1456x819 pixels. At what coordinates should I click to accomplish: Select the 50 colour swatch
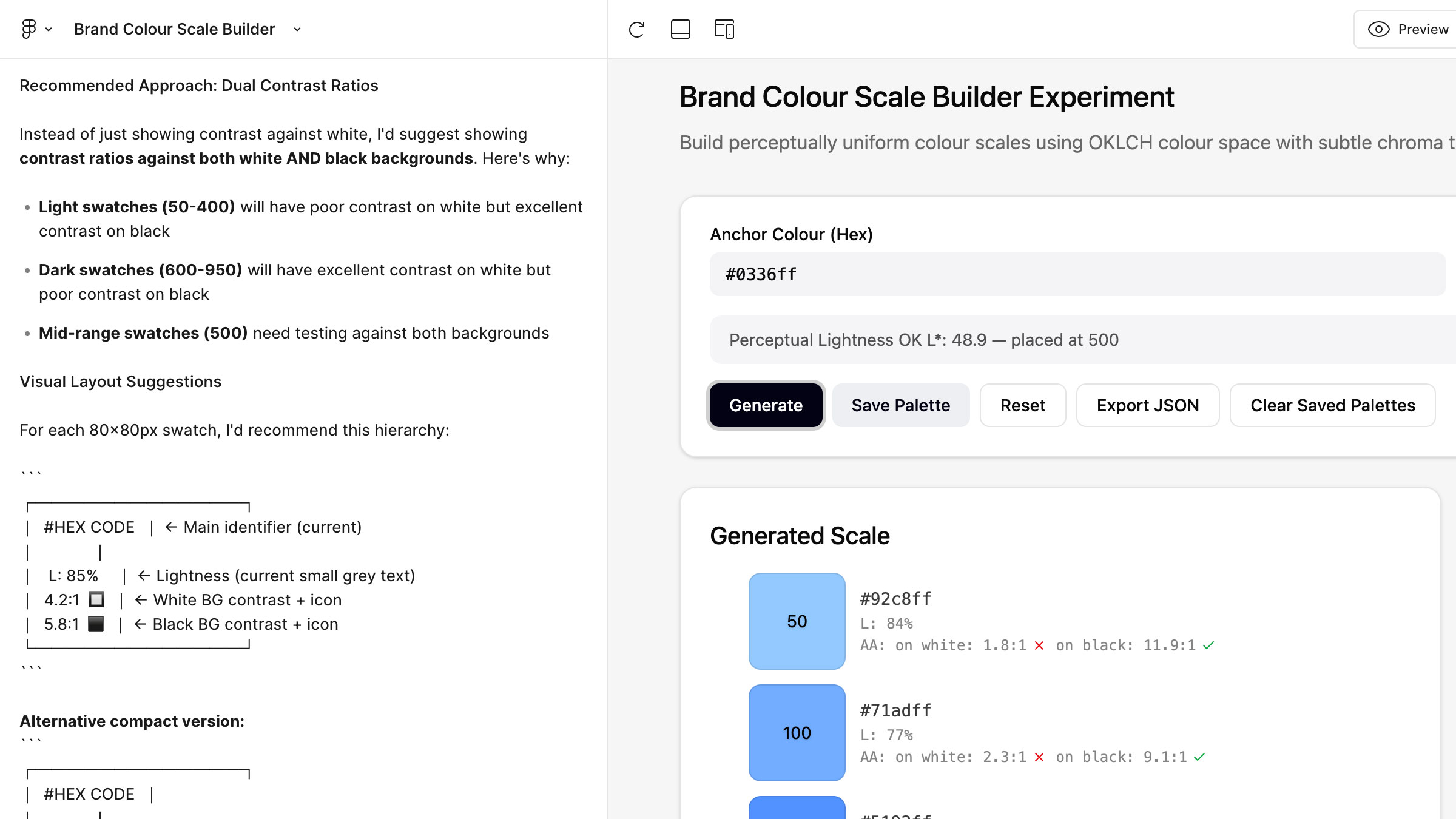click(797, 621)
